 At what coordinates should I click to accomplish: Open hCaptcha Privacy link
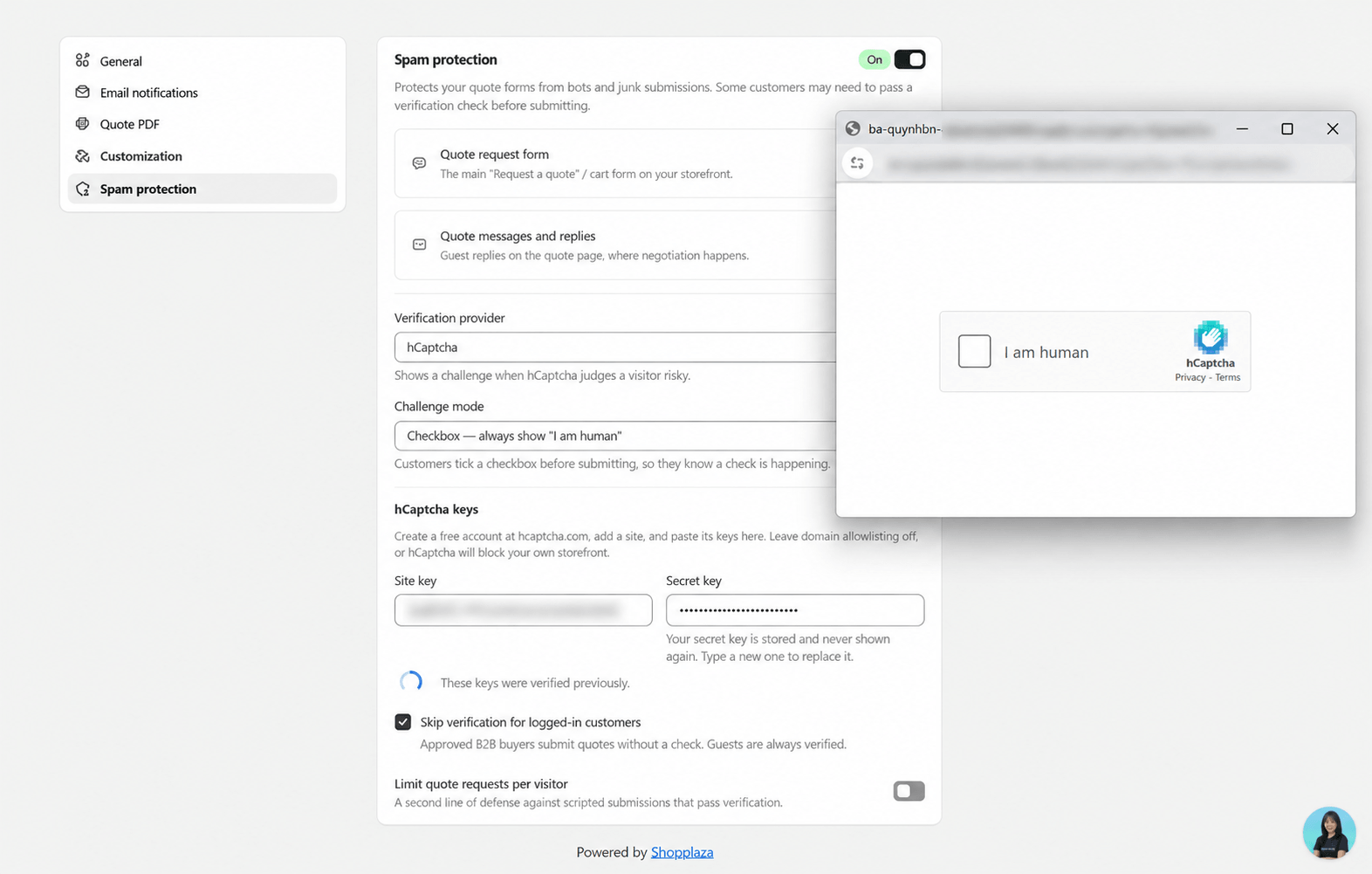click(x=1190, y=377)
